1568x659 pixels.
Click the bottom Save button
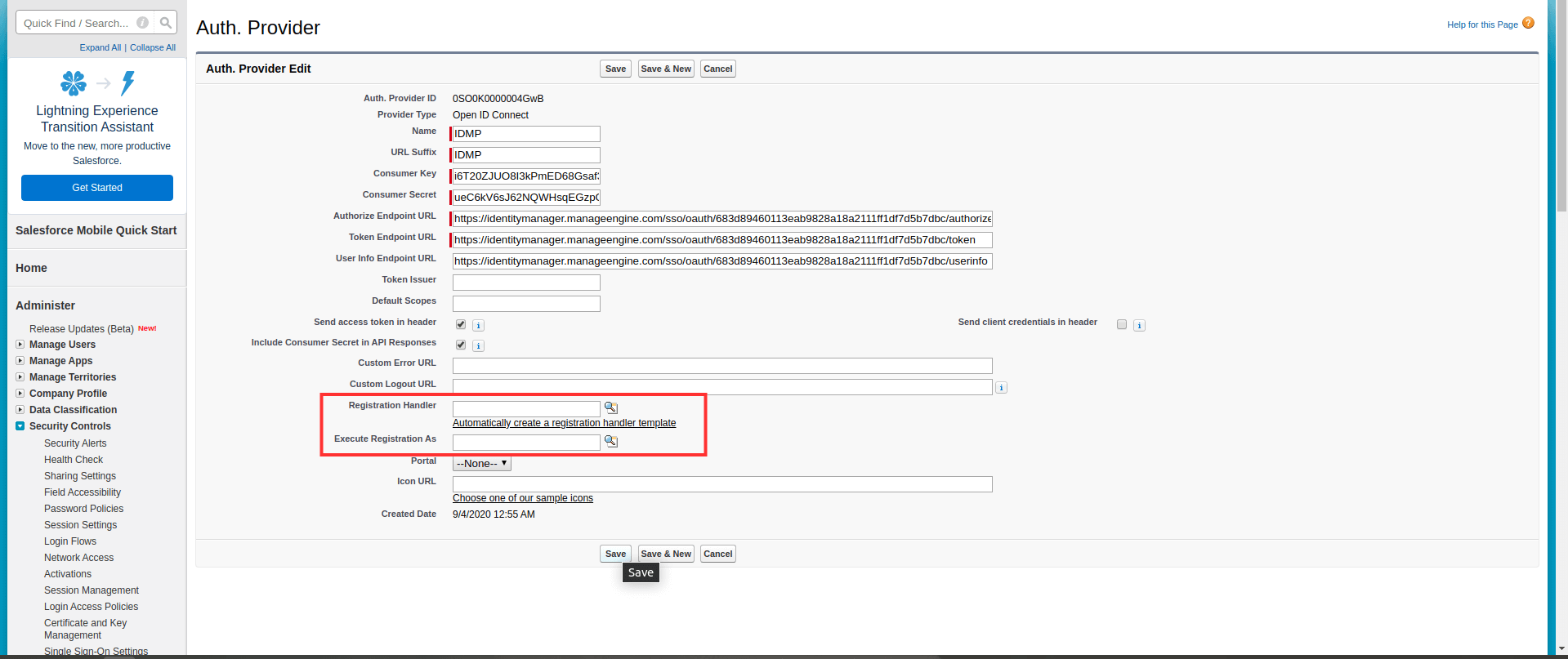tap(615, 554)
